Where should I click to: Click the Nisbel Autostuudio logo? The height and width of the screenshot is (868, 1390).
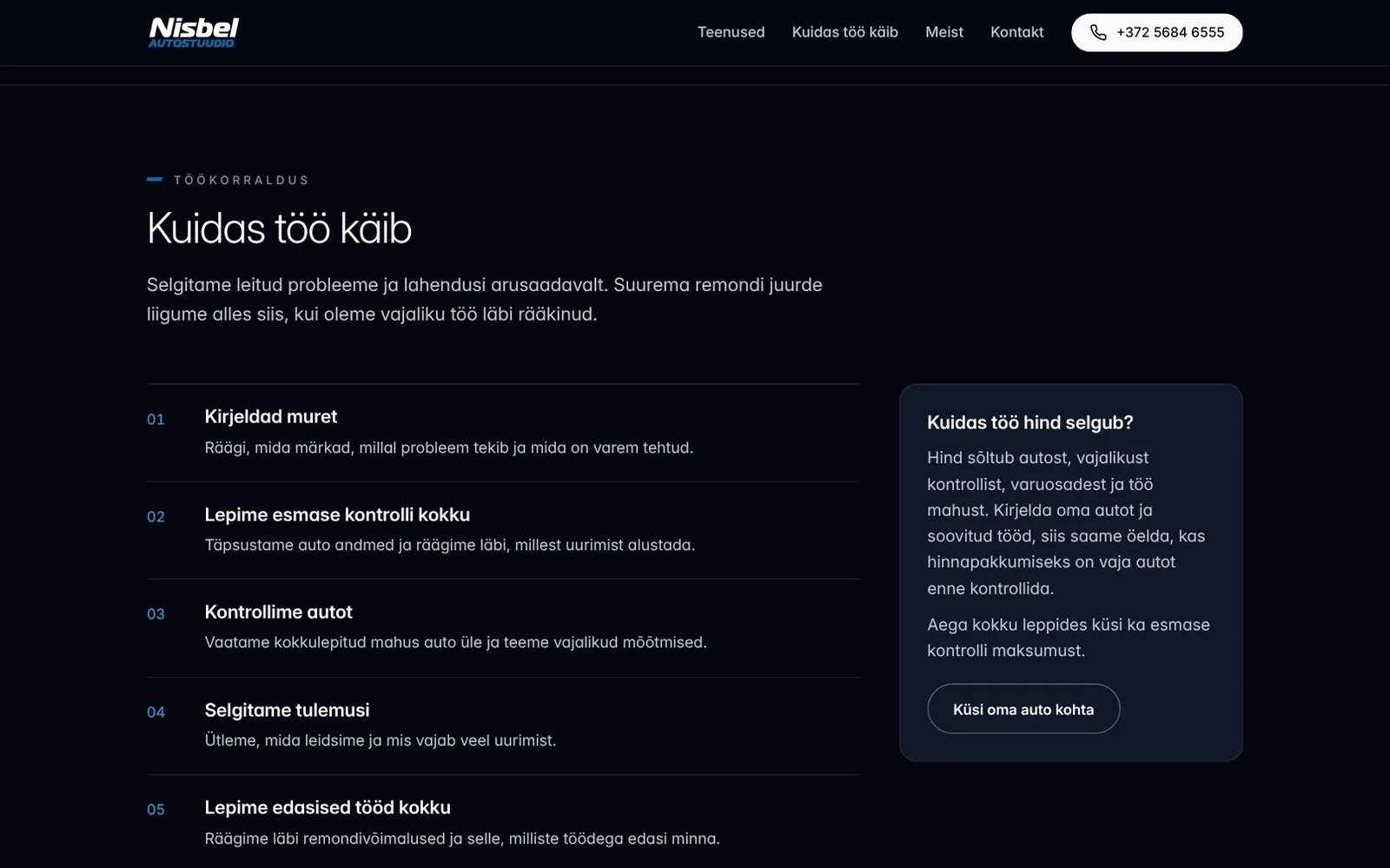point(193,32)
